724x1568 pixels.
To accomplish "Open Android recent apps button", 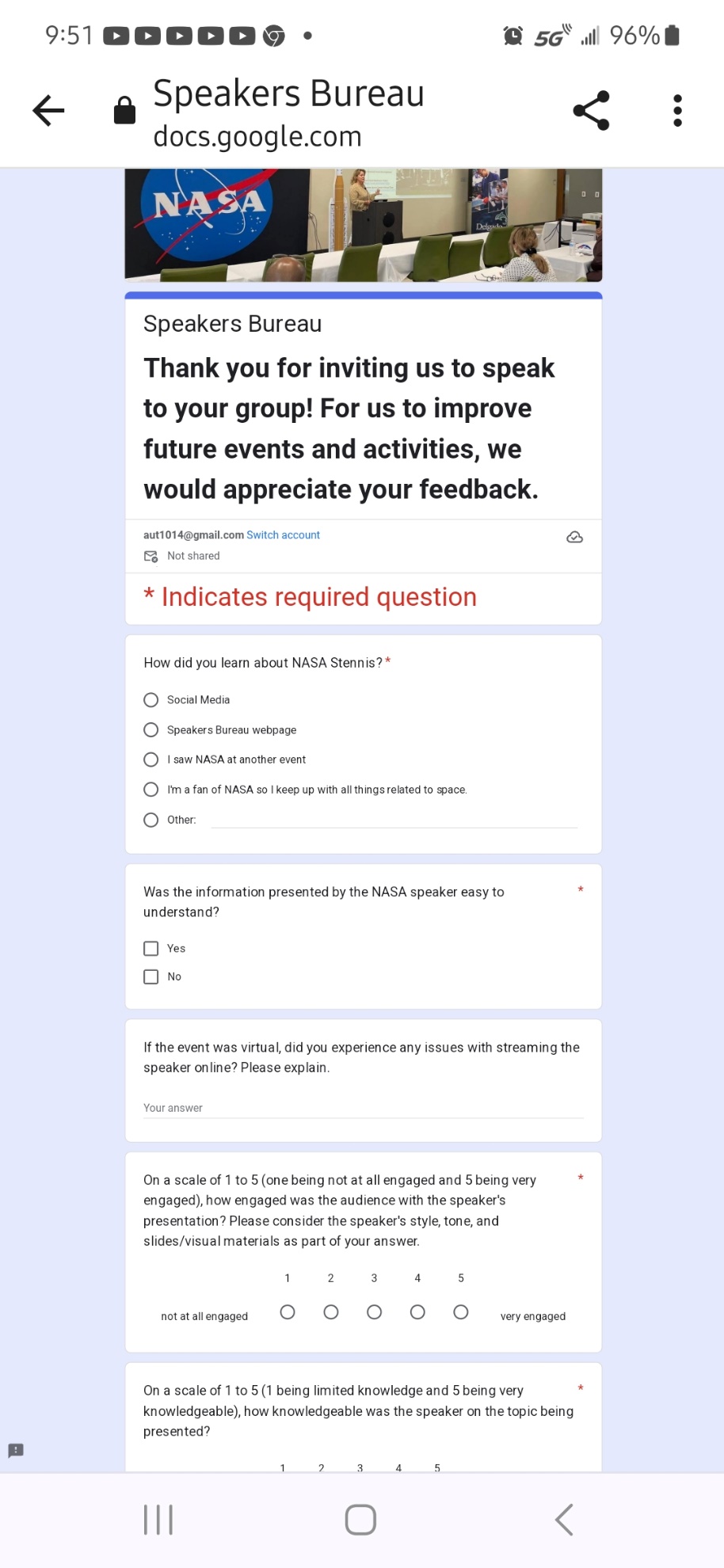I will coord(158,1520).
